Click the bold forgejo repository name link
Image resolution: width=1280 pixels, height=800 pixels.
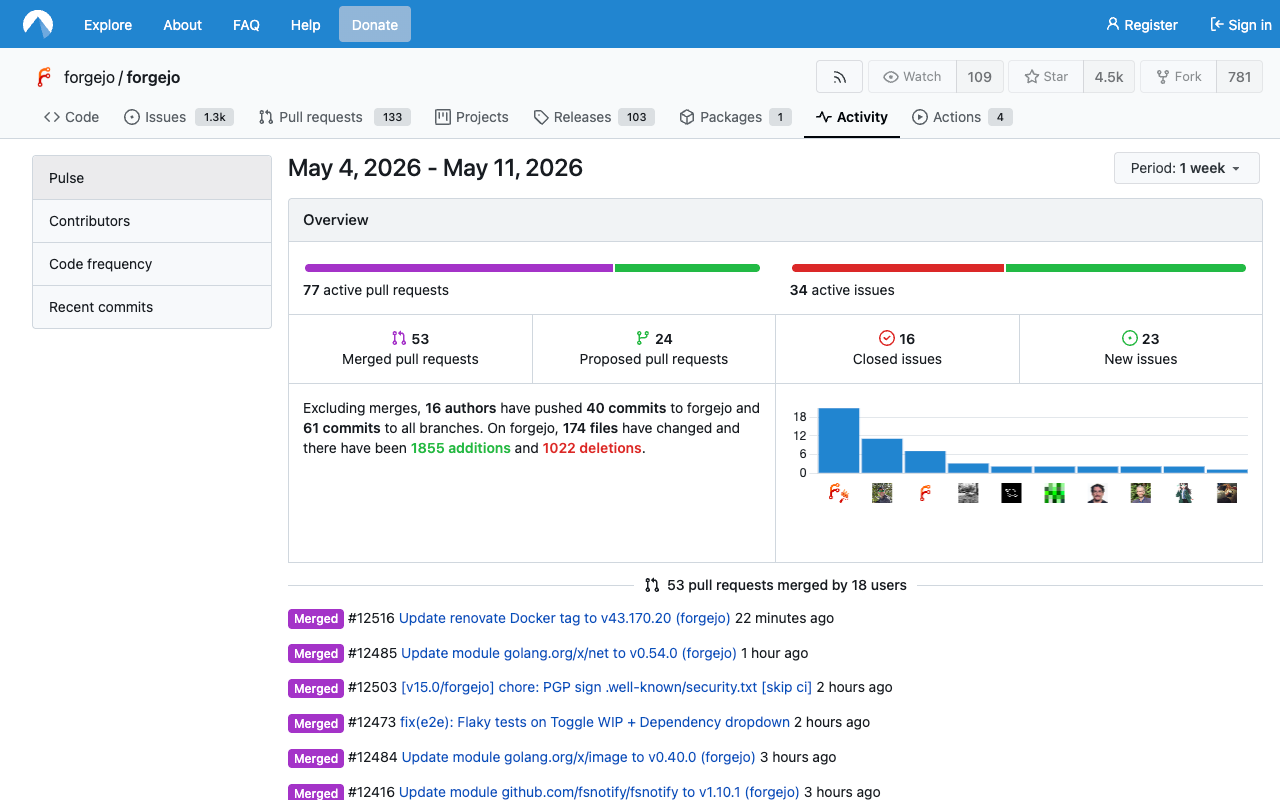click(153, 77)
